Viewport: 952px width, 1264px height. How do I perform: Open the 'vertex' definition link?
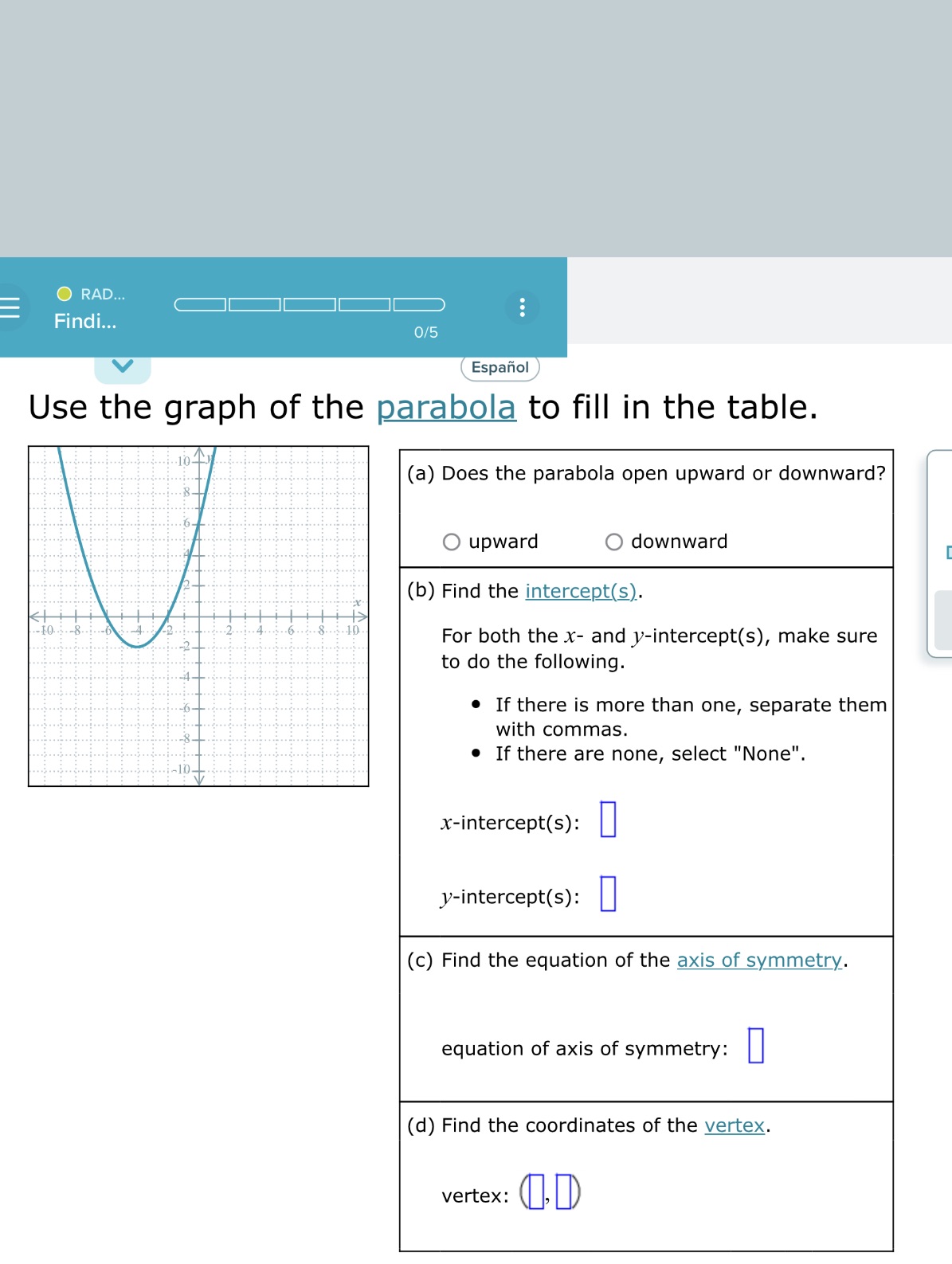pyautogui.click(x=734, y=1125)
